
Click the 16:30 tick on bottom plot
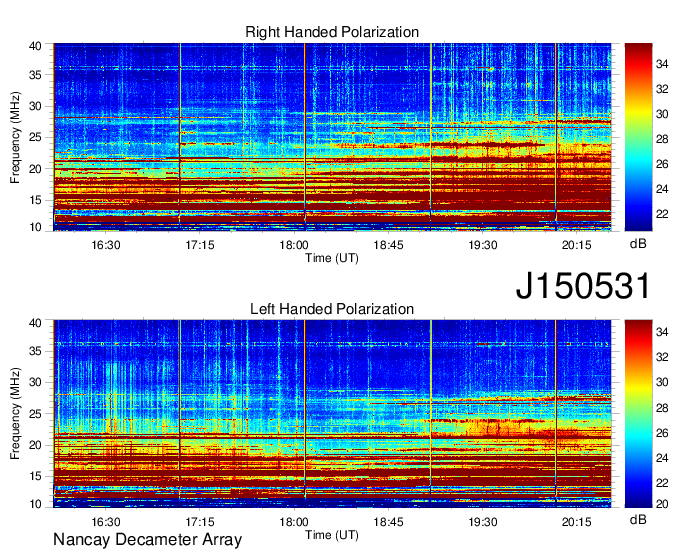click(x=105, y=522)
